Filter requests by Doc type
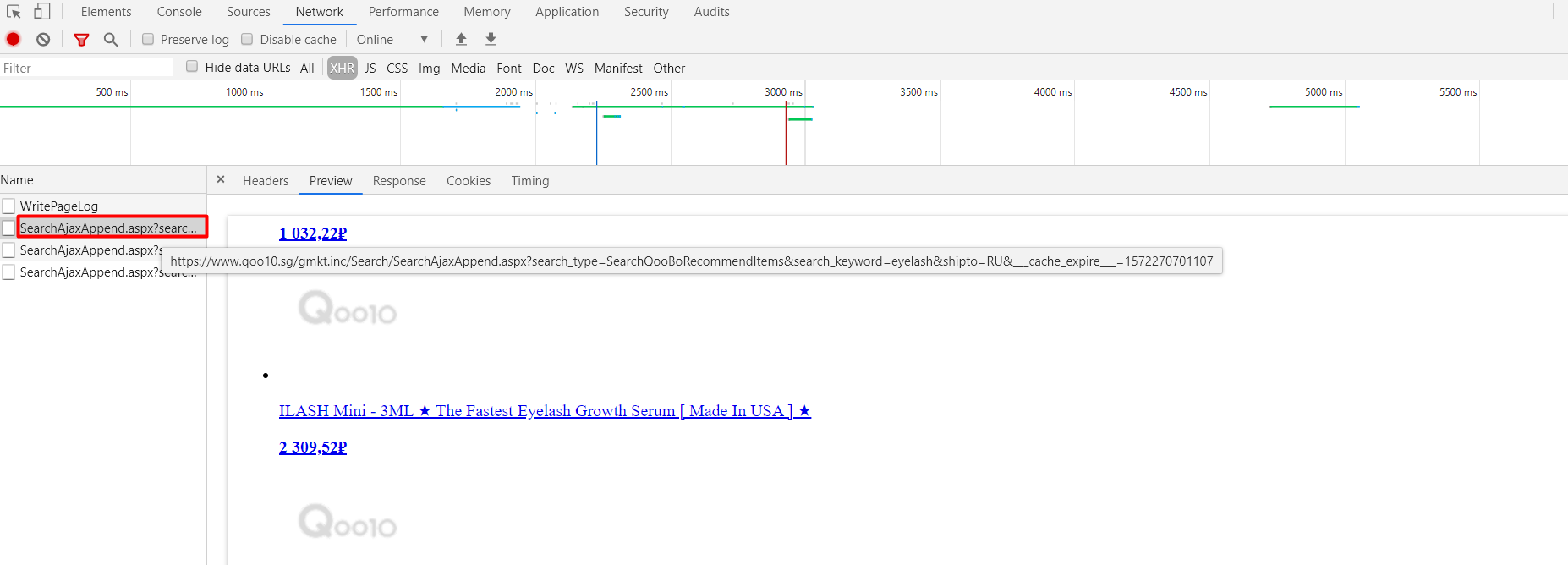The image size is (1568, 565). [x=544, y=68]
